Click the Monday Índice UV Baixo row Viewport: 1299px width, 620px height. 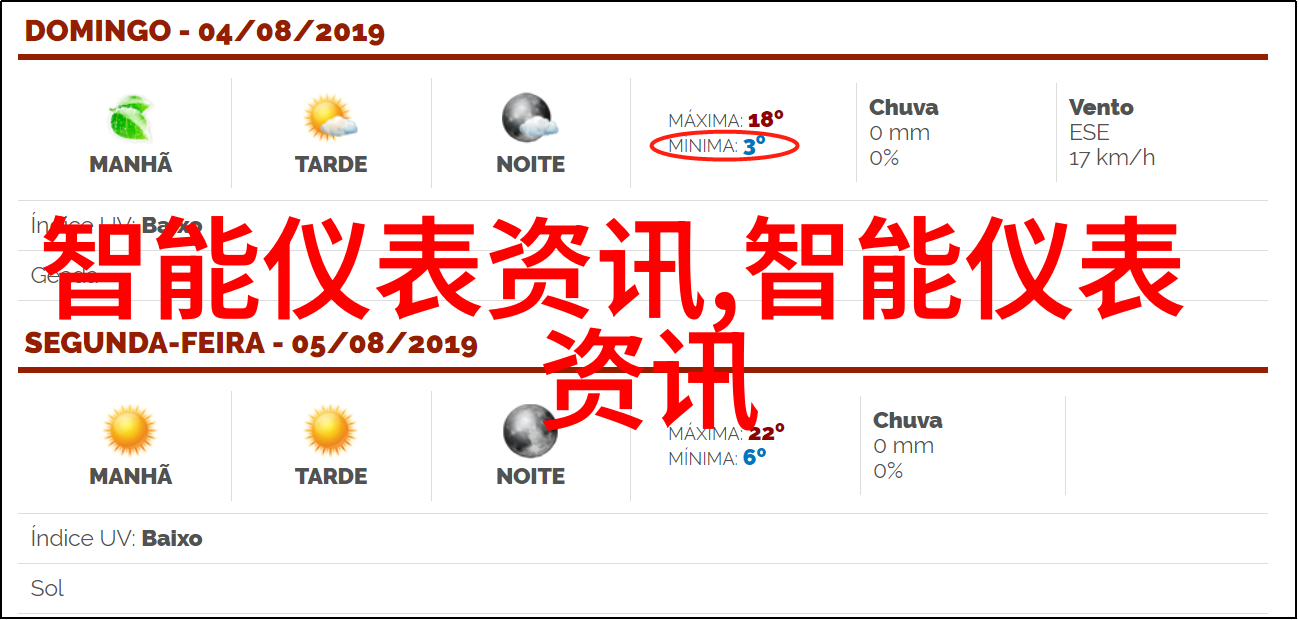pyautogui.click(x=643, y=538)
